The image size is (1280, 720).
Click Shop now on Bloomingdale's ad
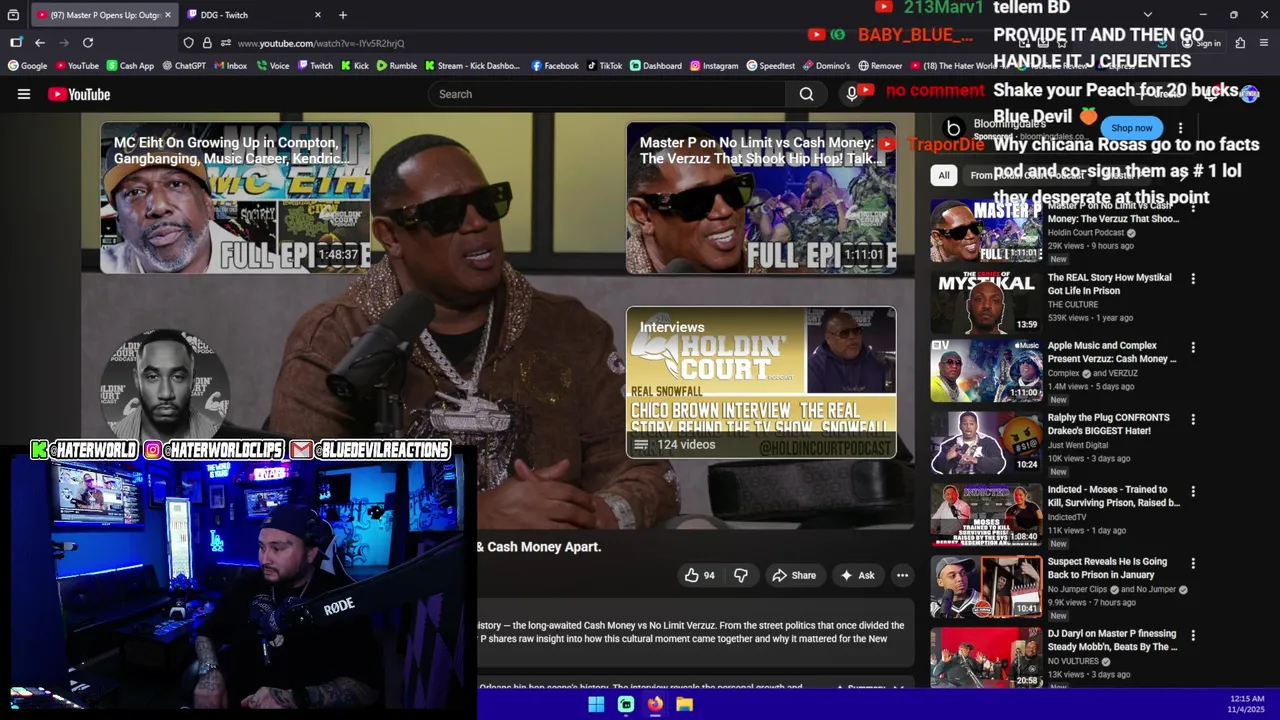[x=1131, y=128]
